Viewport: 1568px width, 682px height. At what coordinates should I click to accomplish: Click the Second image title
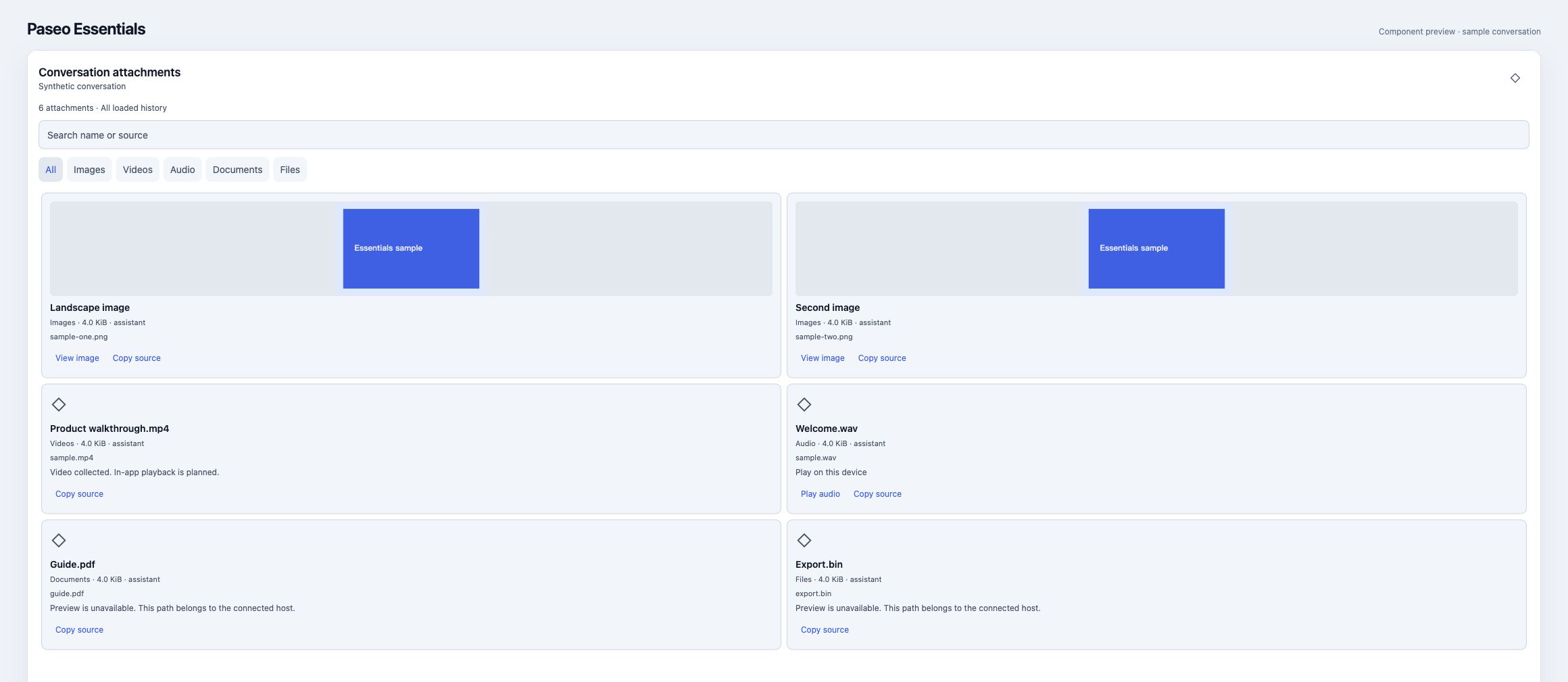828,308
